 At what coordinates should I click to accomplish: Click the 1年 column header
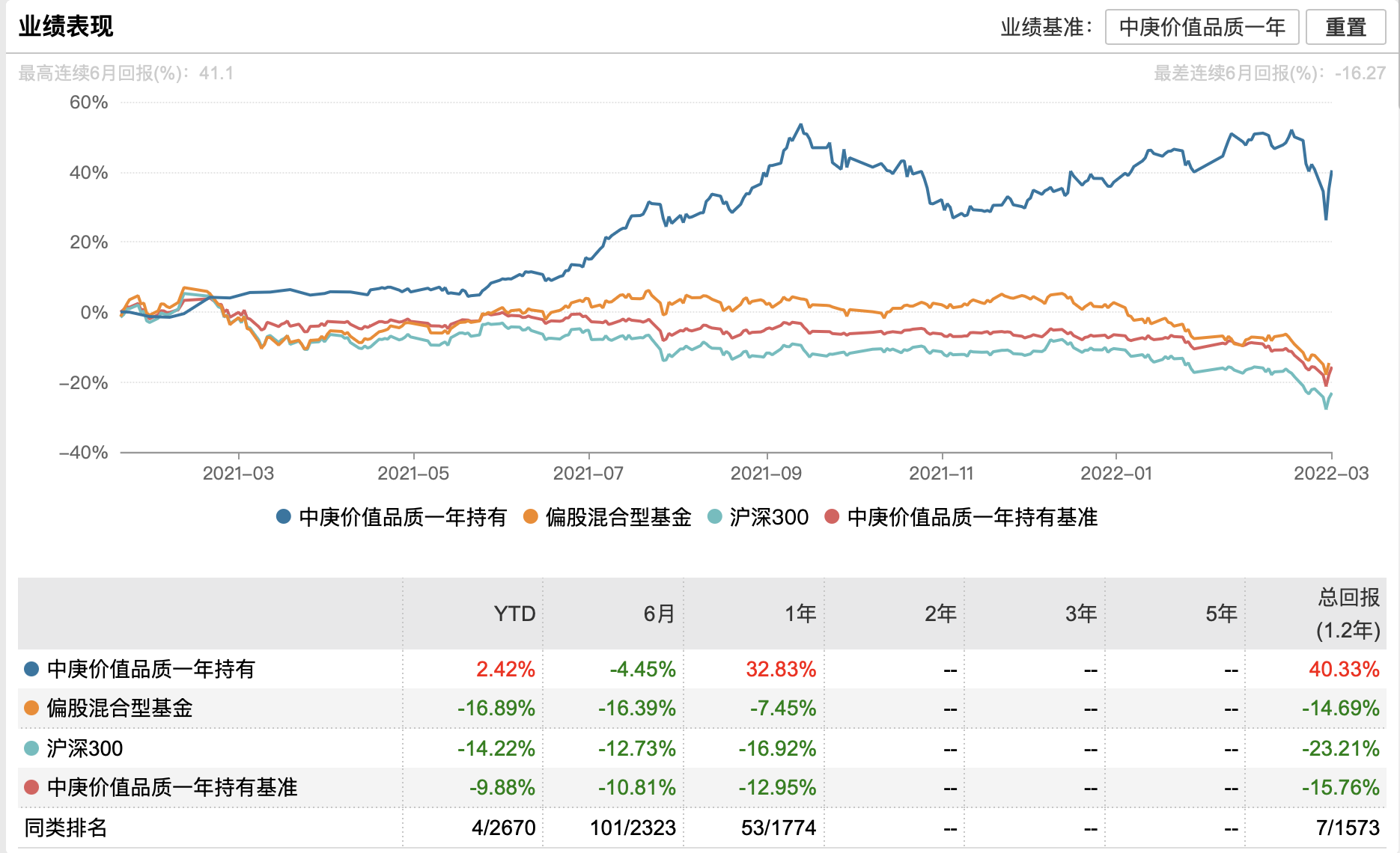click(x=800, y=614)
